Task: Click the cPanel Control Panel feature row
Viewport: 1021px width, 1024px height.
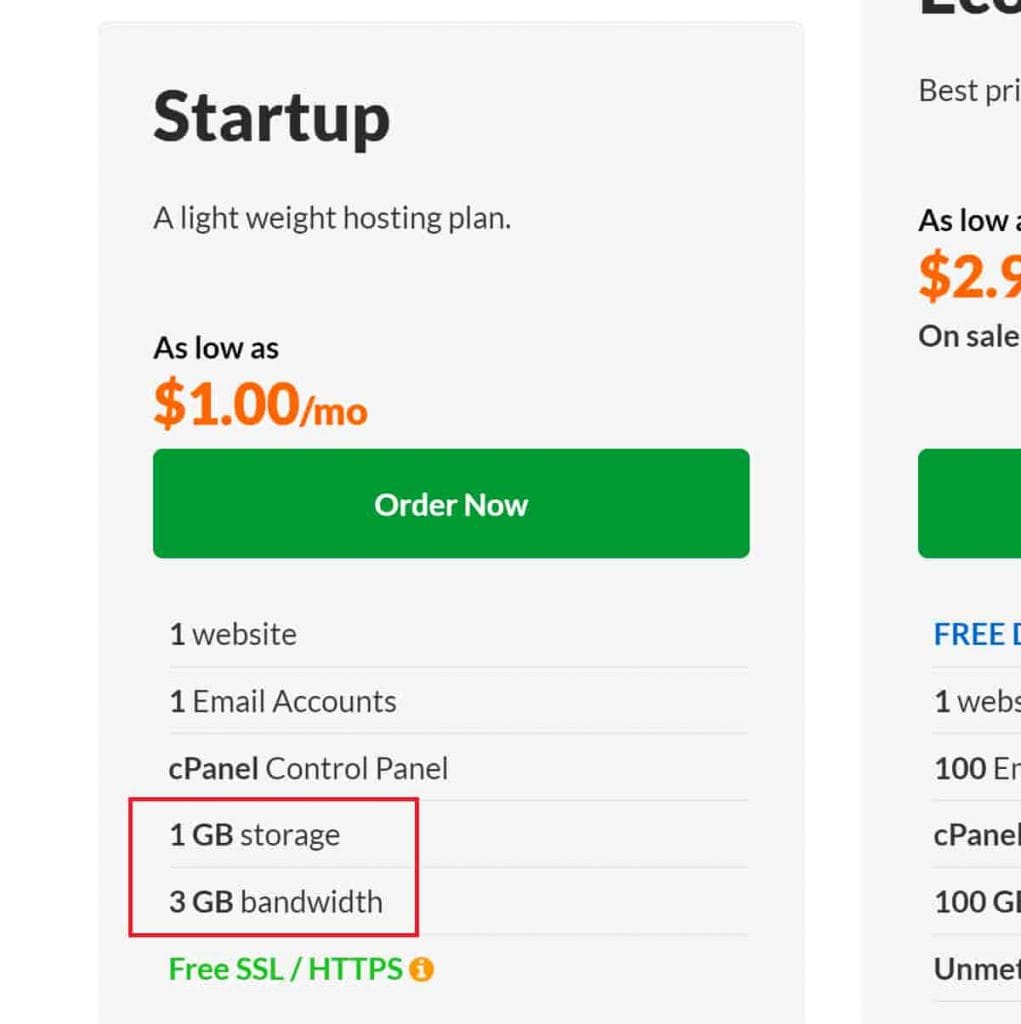Action: pyautogui.click(x=308, y=768)
